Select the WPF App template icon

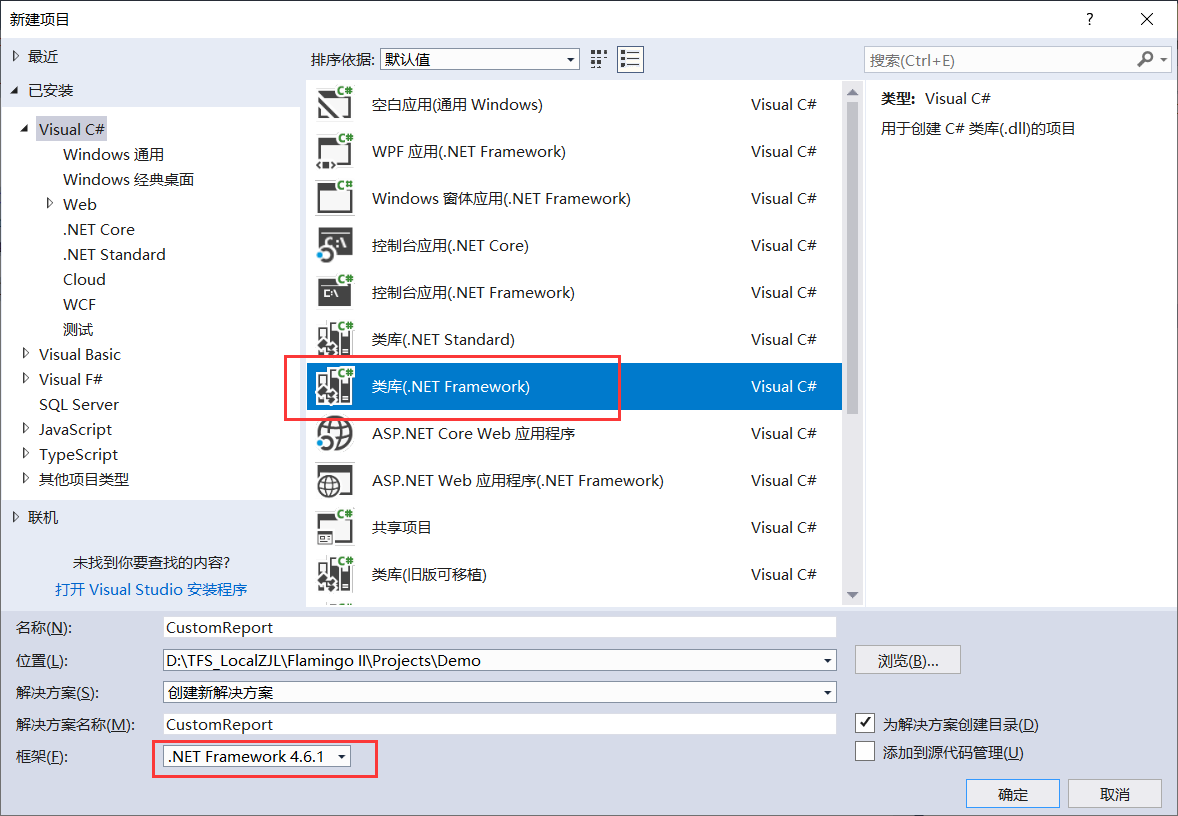(x=335, y=152)
